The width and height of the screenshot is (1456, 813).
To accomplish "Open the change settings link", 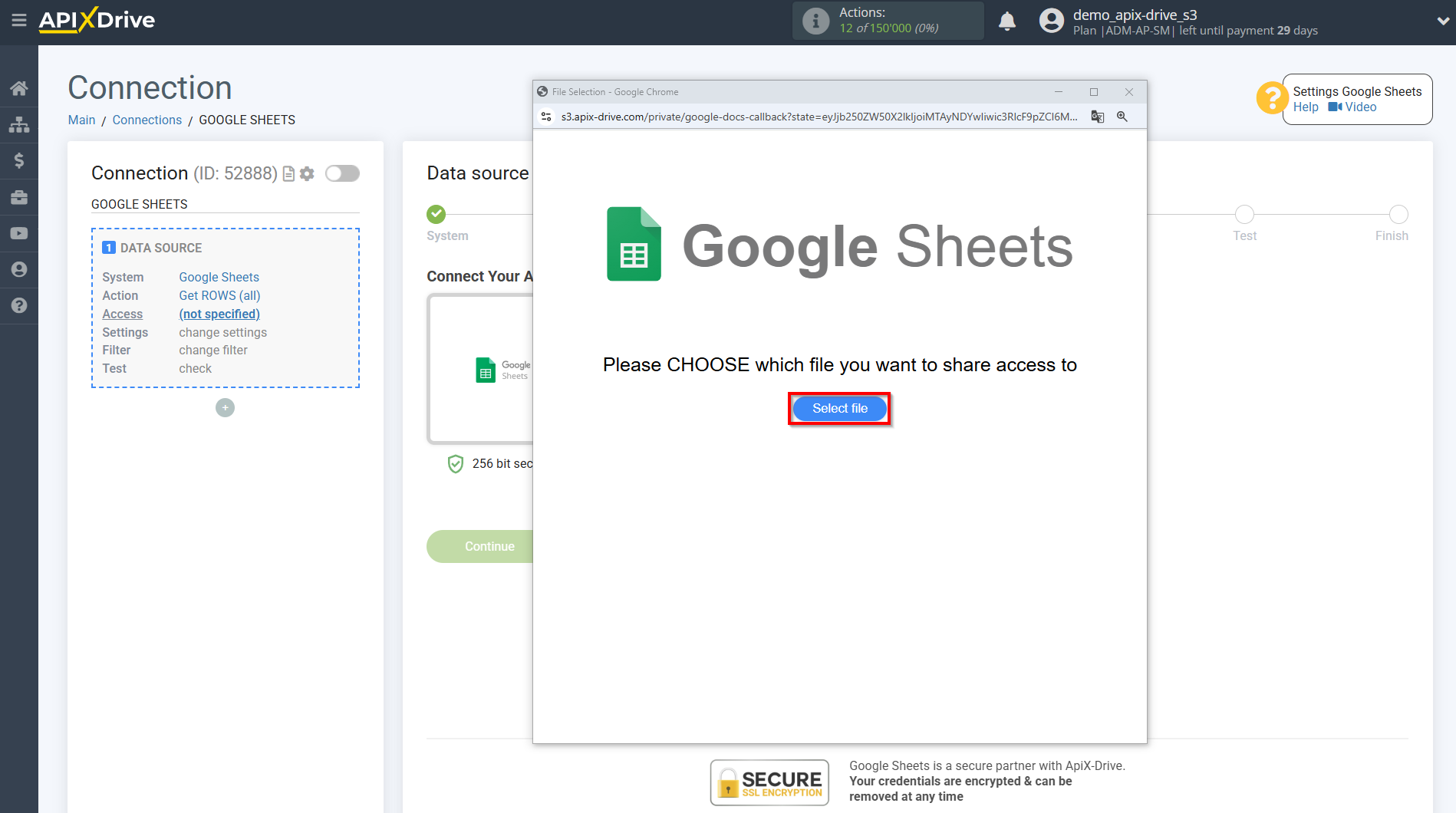I will coord(222,332).
